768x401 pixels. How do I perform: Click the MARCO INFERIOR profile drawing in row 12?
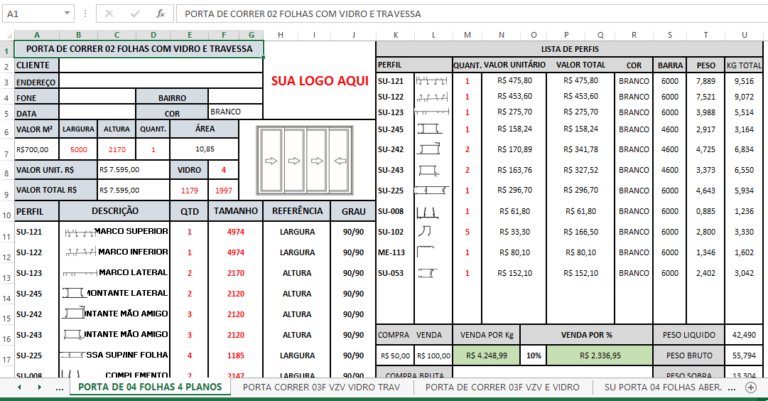coord(80,253)
